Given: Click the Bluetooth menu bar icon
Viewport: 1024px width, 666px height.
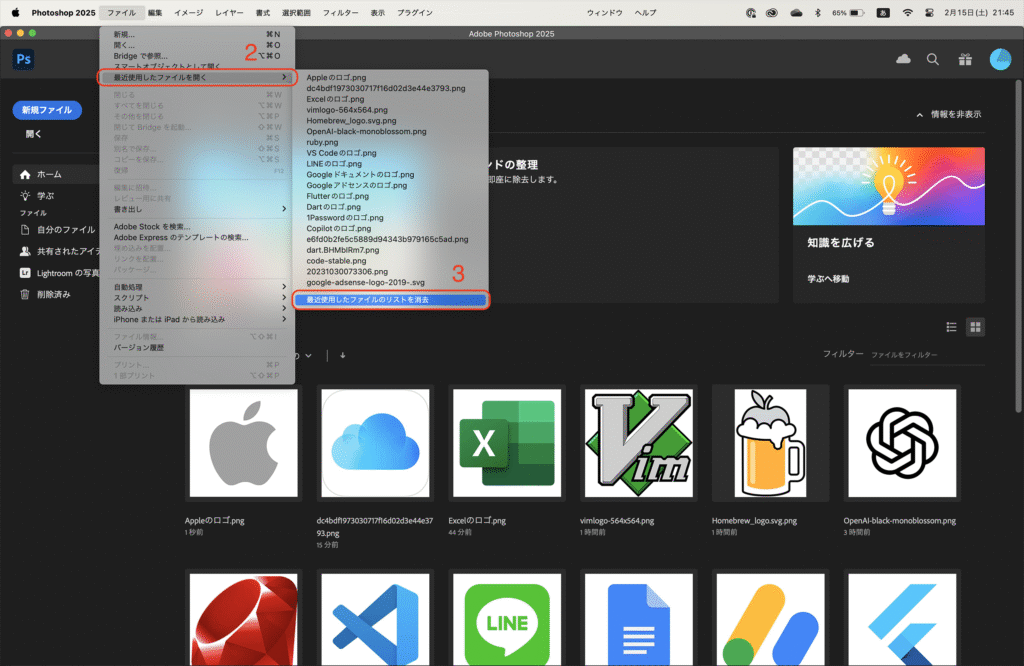Looking at the screenshot, I should tap(818, 12).
